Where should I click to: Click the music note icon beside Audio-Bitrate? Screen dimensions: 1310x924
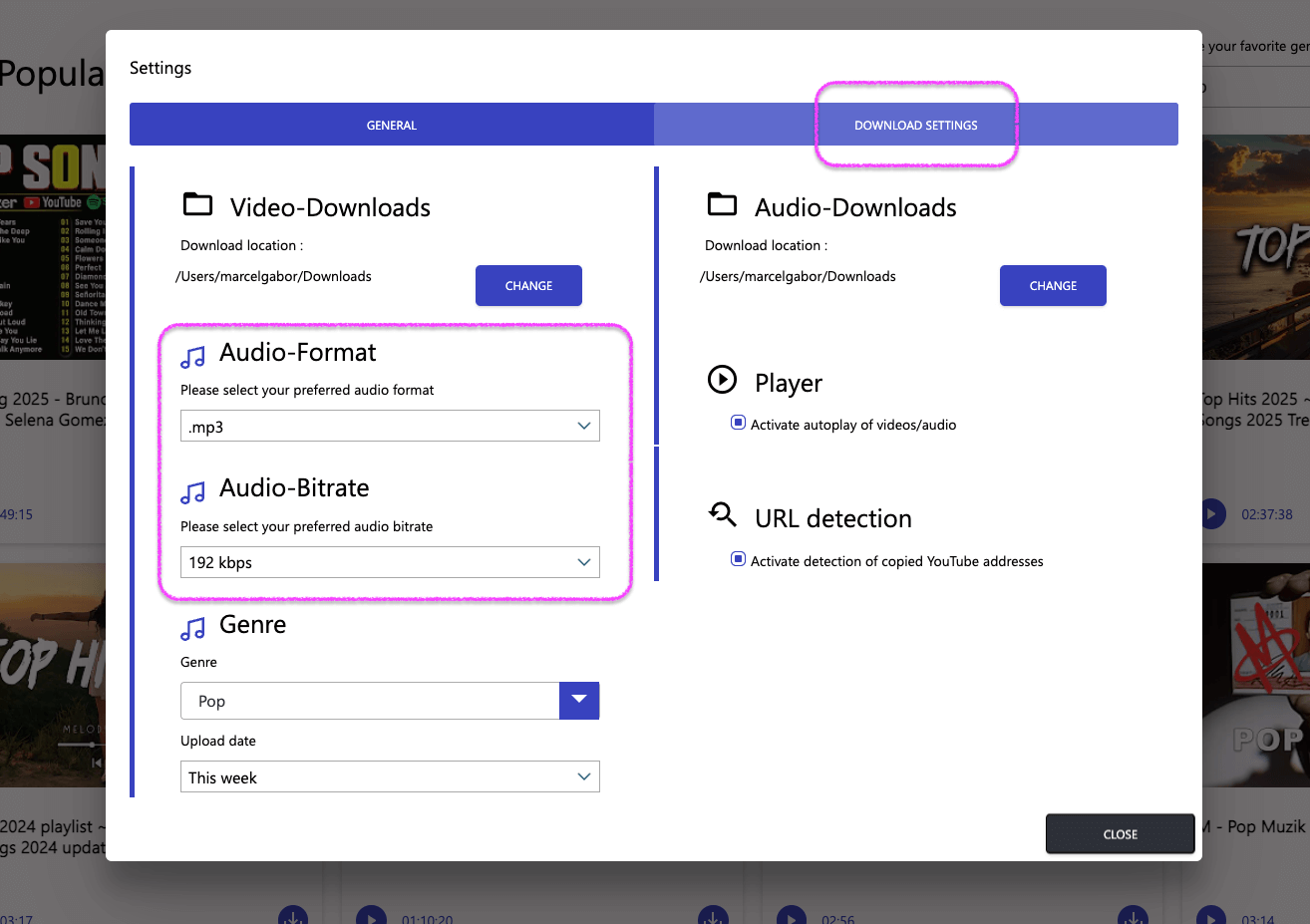192,490
